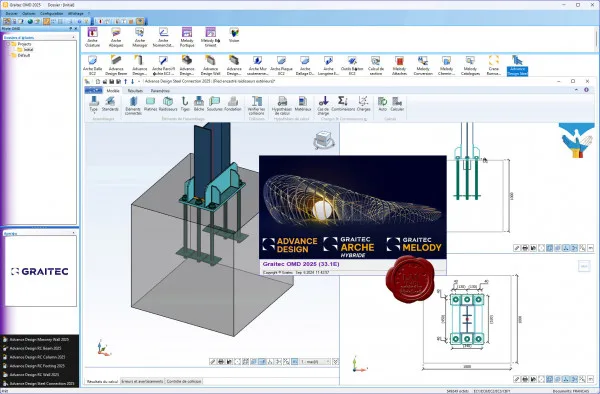Expand Type dropdown in Assemblage group
The width and height of the screenshot is (600, 394).
point(94,105)
